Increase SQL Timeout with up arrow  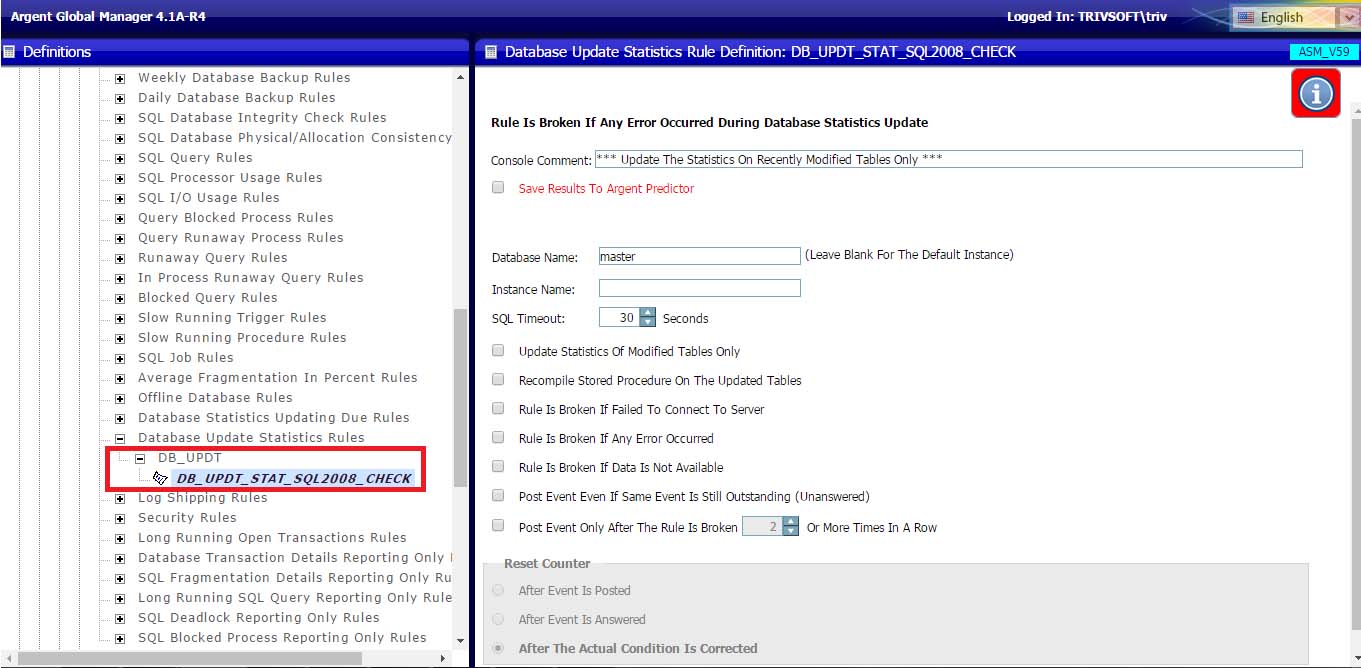[648, 312]
